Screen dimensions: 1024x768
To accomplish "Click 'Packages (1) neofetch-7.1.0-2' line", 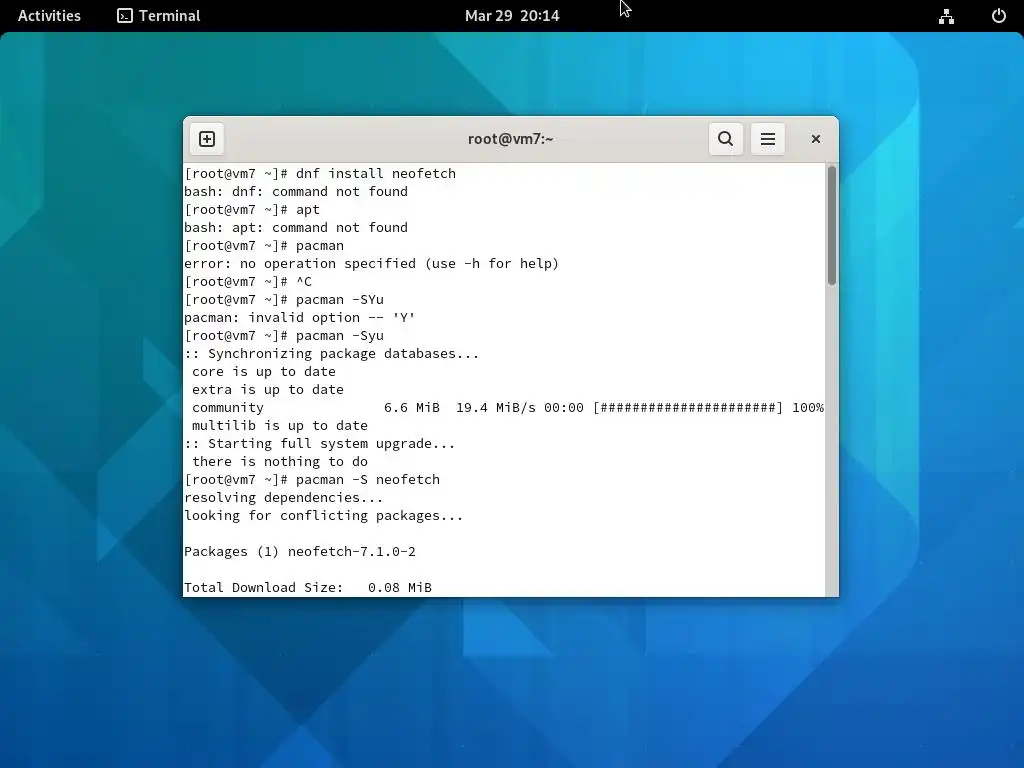I will (x=300, y=552).
